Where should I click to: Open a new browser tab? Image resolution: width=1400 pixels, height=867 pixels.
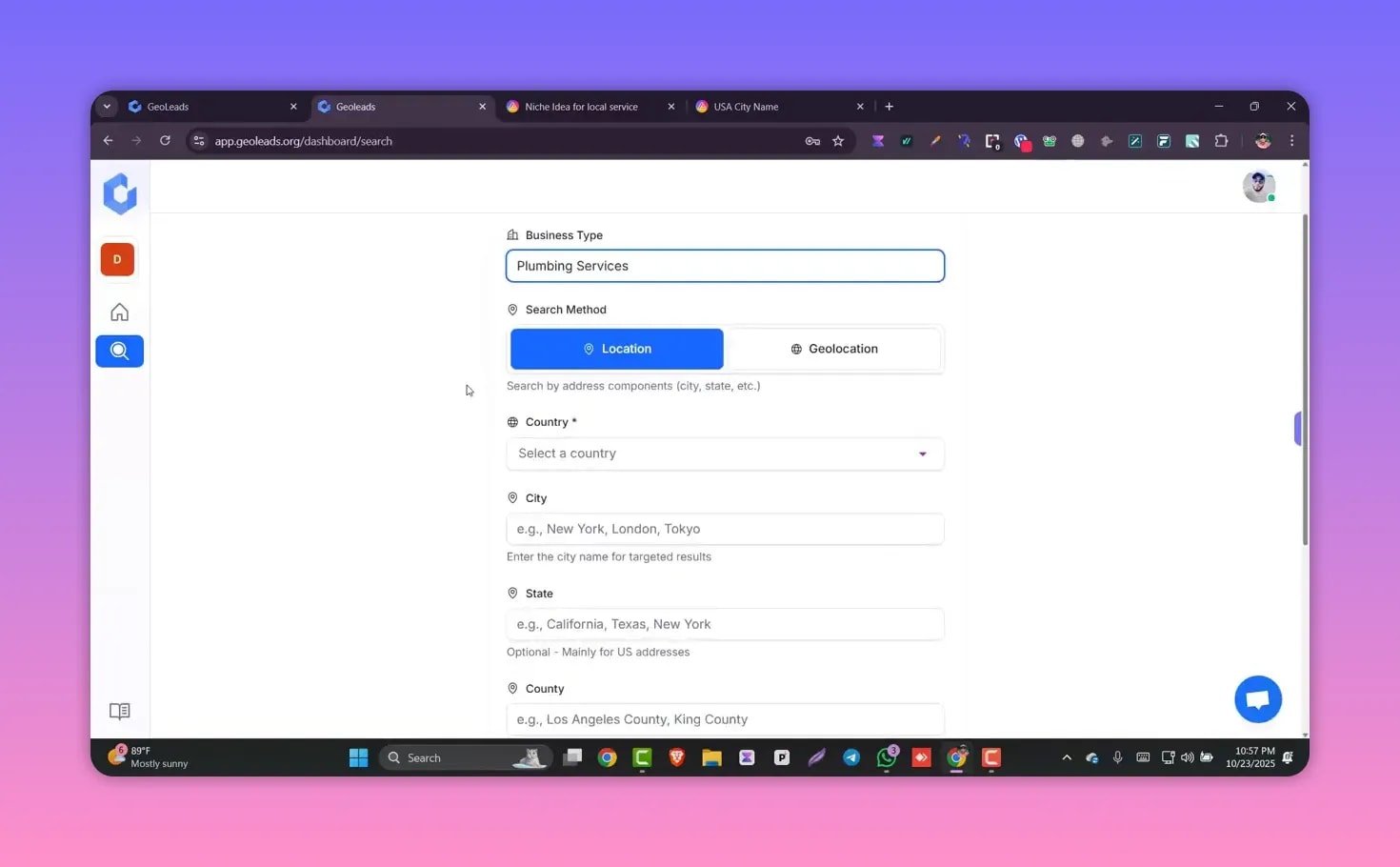pos(889,107)
